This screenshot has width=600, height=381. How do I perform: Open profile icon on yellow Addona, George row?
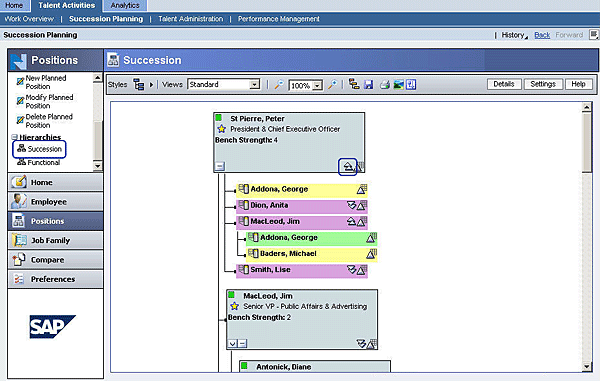coord(362,189)
